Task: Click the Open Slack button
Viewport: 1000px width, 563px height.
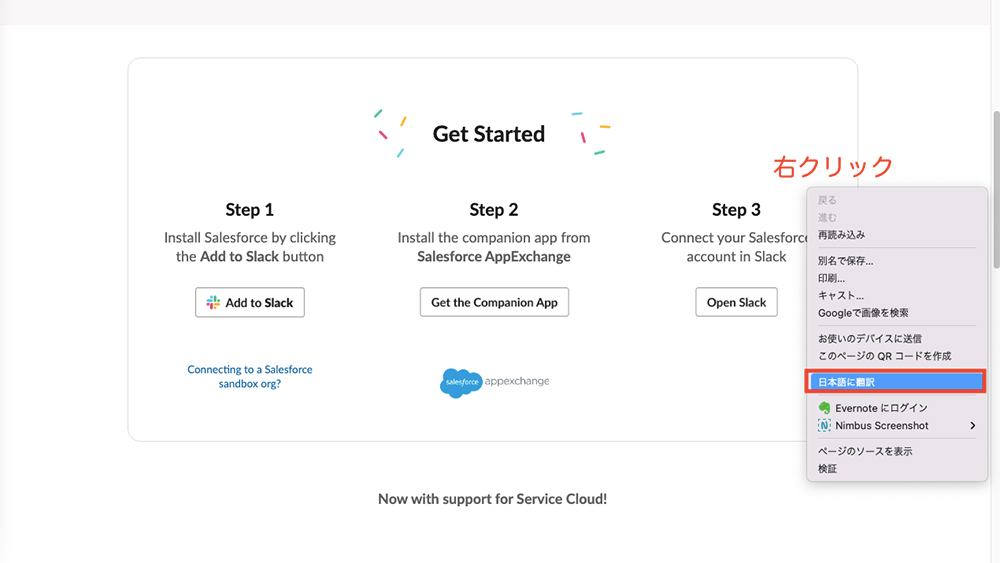Action: [x=736, y=302]
